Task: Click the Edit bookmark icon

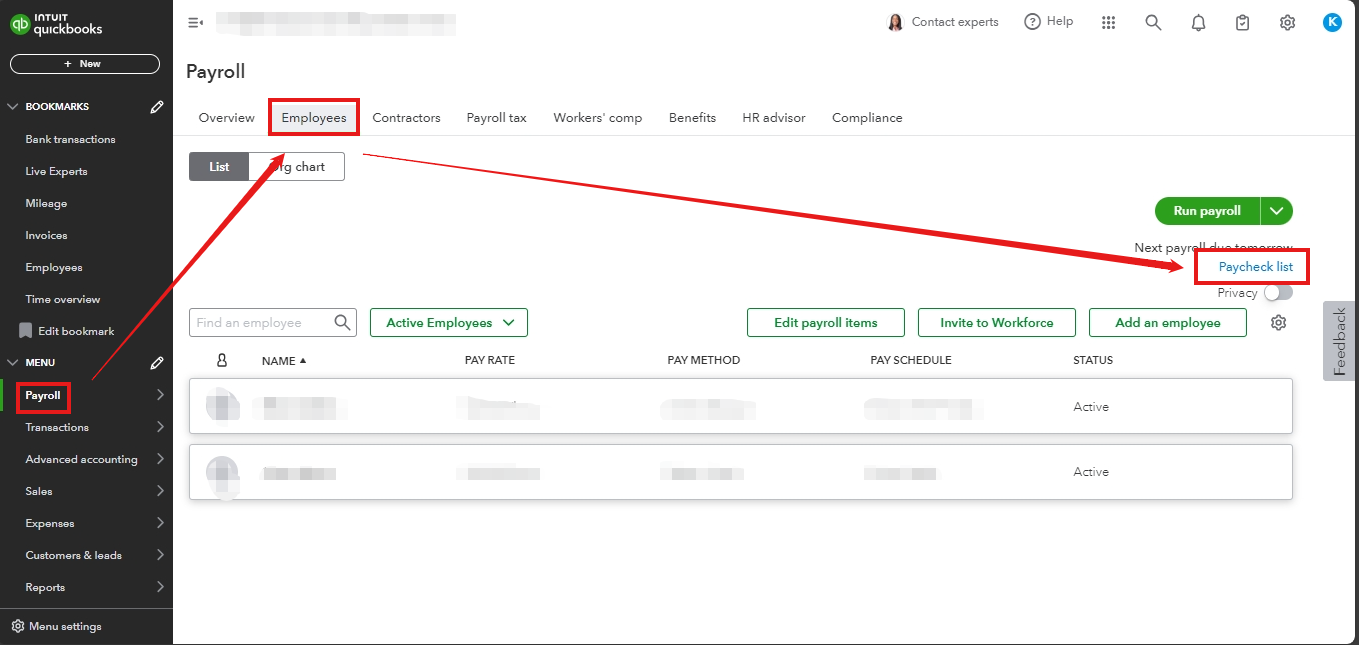Action: [26, 331]
